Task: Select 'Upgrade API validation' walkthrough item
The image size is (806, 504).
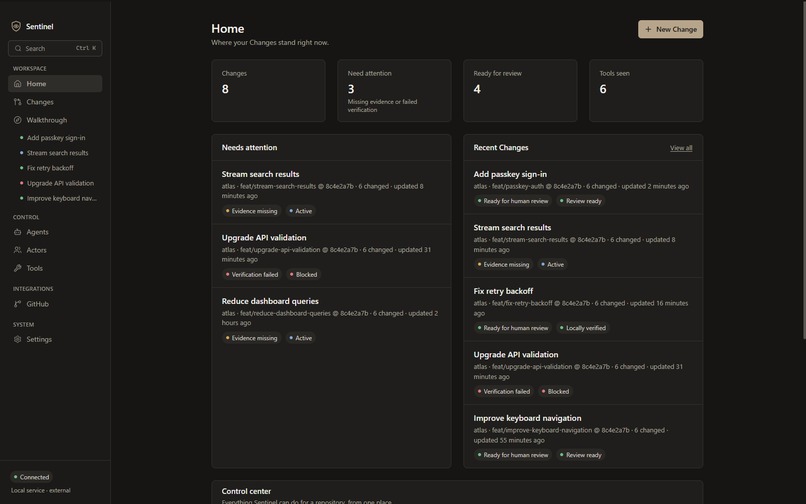Action: point(60,183)
